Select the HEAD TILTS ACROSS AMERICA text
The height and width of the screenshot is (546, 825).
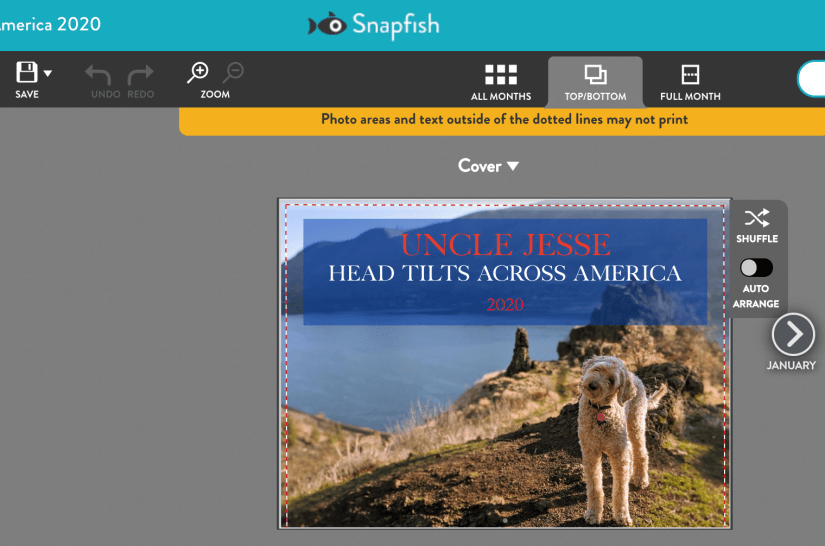coord(505,274)
